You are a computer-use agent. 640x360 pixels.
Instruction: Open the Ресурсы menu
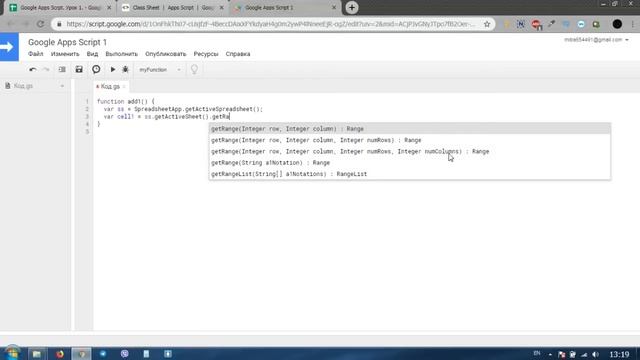tap(206, 54)
